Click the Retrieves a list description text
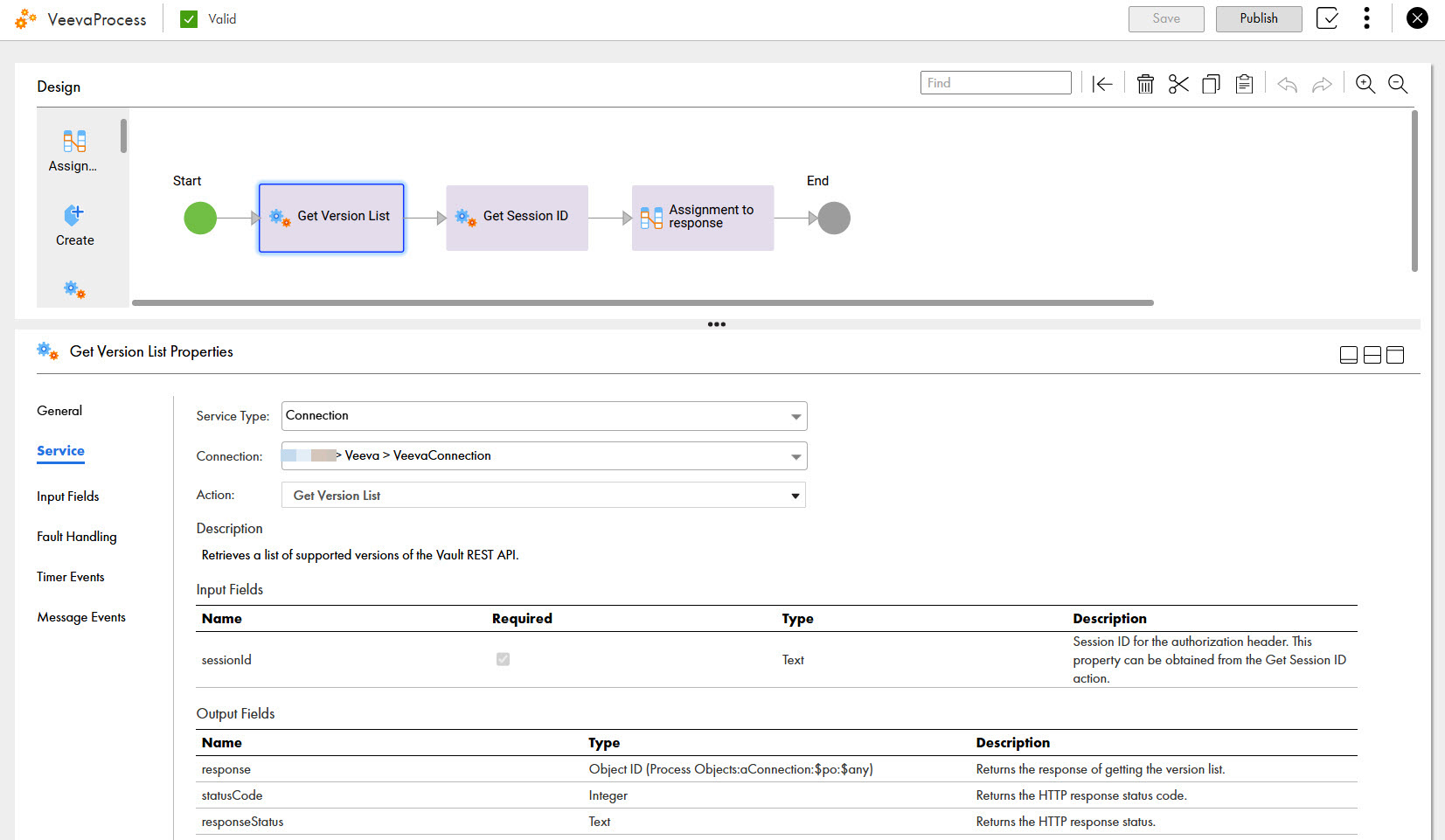This screenshot has height=840, width=1445. [x=360, y=555]
